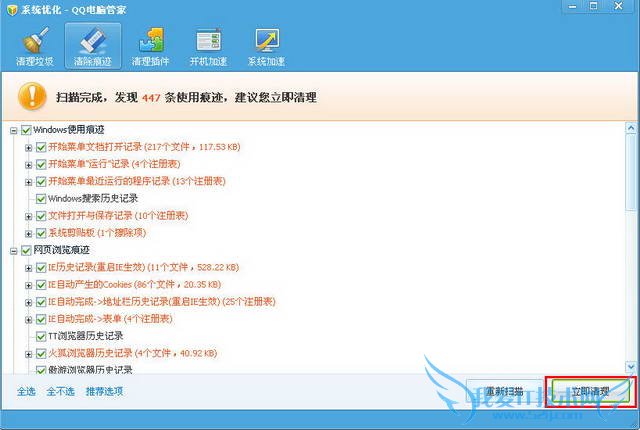Image resolution: width=640 pixels, height=430 pixels.
Task: Uncheck IE自动完成->表单 checkbox
Action: (x=41, y=319)
